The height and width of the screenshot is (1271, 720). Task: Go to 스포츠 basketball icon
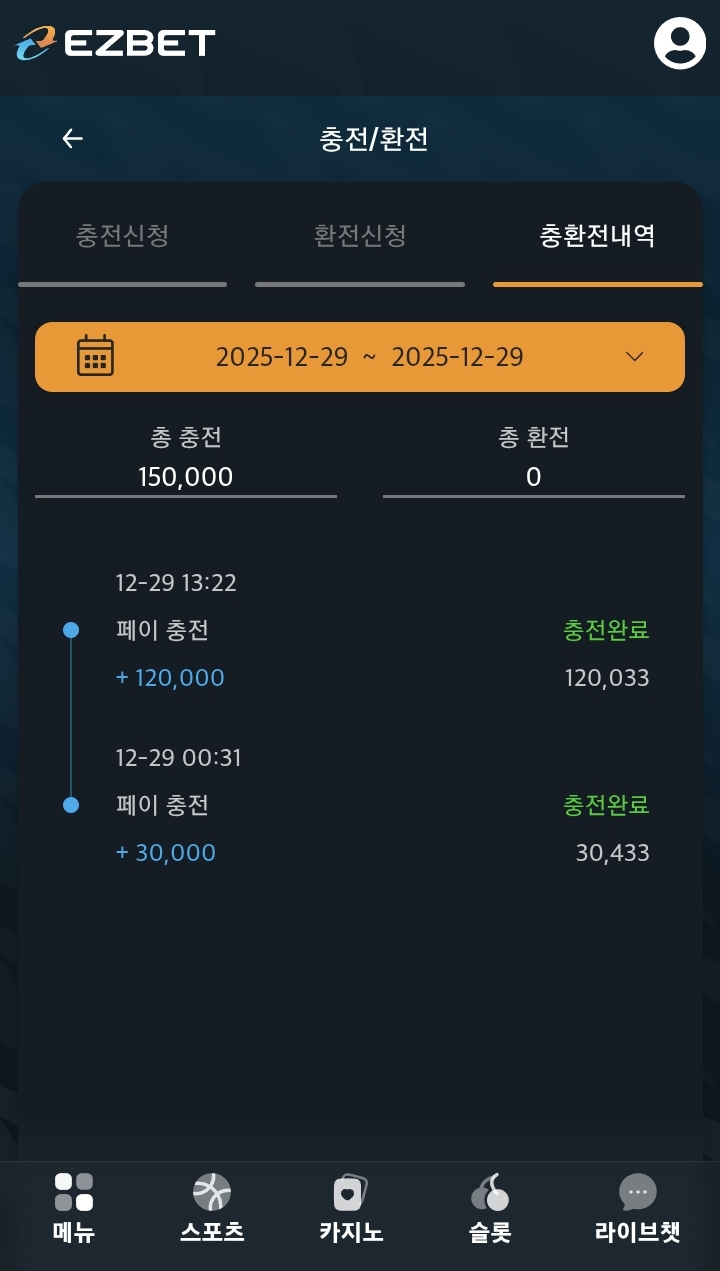click(212, 1192)
